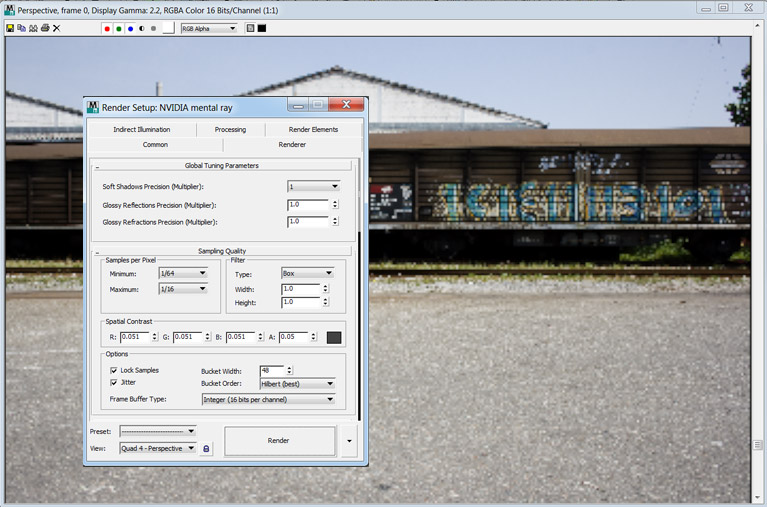Viewport: 767px width, 507px height.
Task: Maximize the Perspective frame buffer window
Action: pos(723,7)
